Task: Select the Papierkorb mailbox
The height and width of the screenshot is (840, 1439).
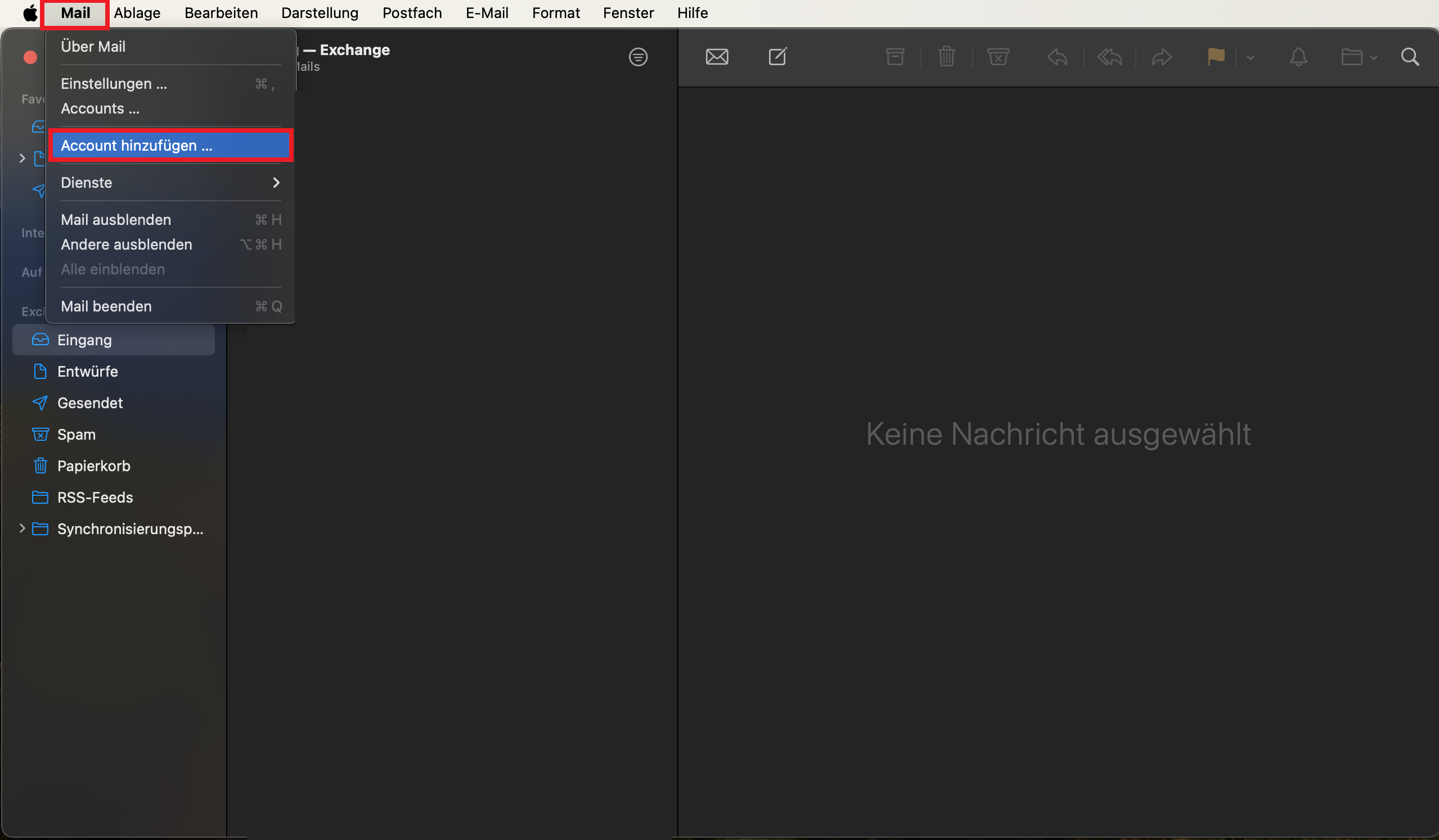Action: pos(93,466)
